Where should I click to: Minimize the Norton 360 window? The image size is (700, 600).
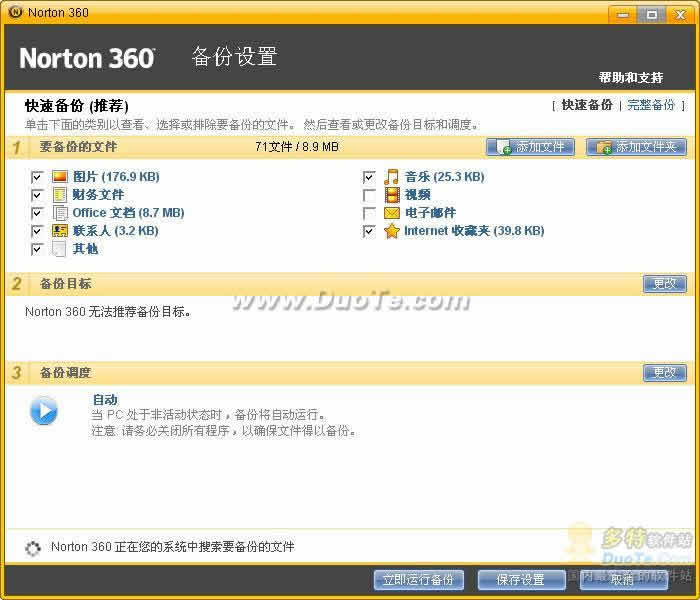pos(622,15)
